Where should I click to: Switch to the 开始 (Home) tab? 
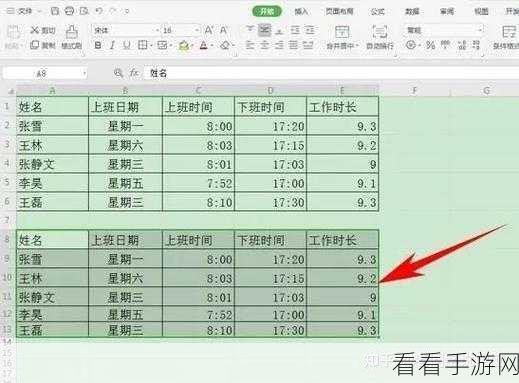pos(267,11)
